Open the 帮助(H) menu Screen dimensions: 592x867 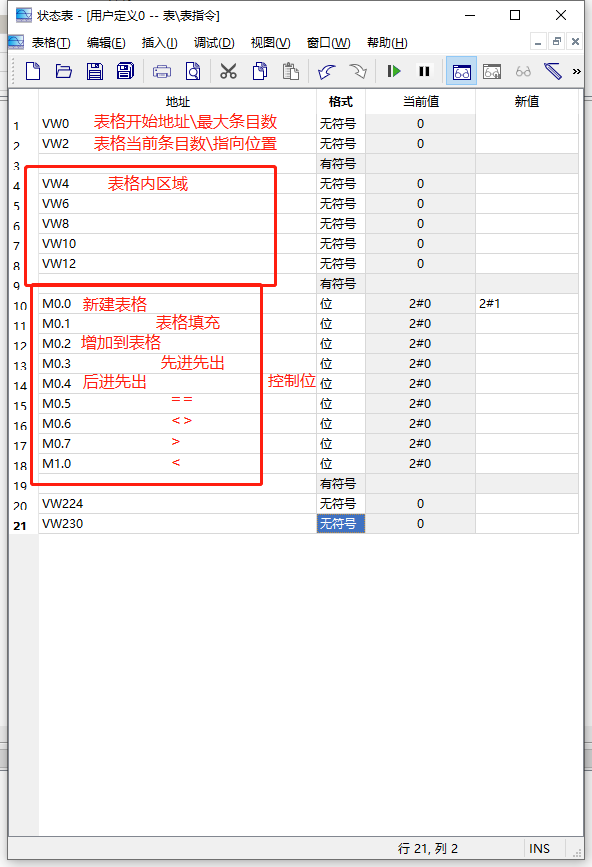tap(387, 43)
